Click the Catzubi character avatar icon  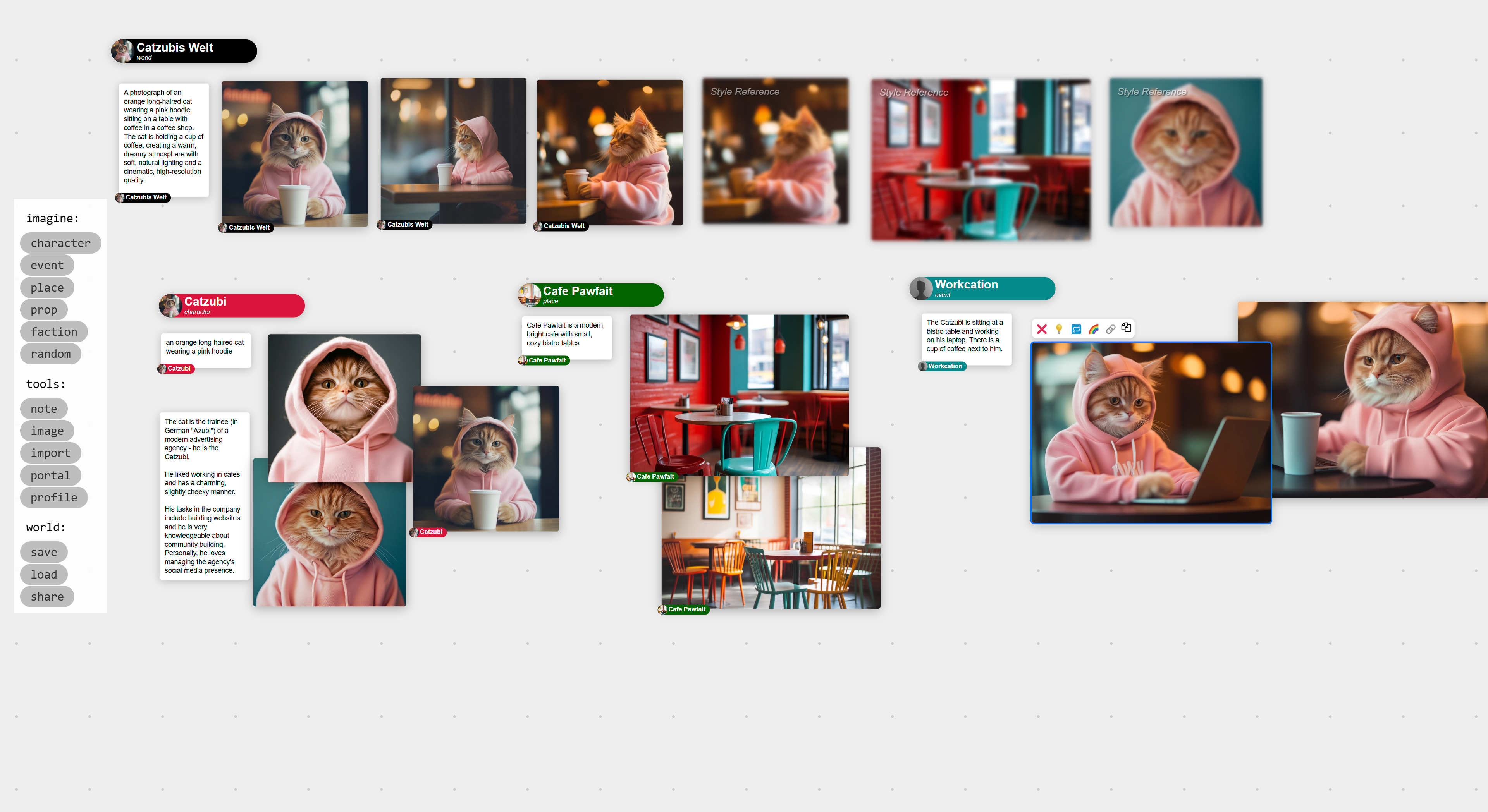click(x=170, y=306)
